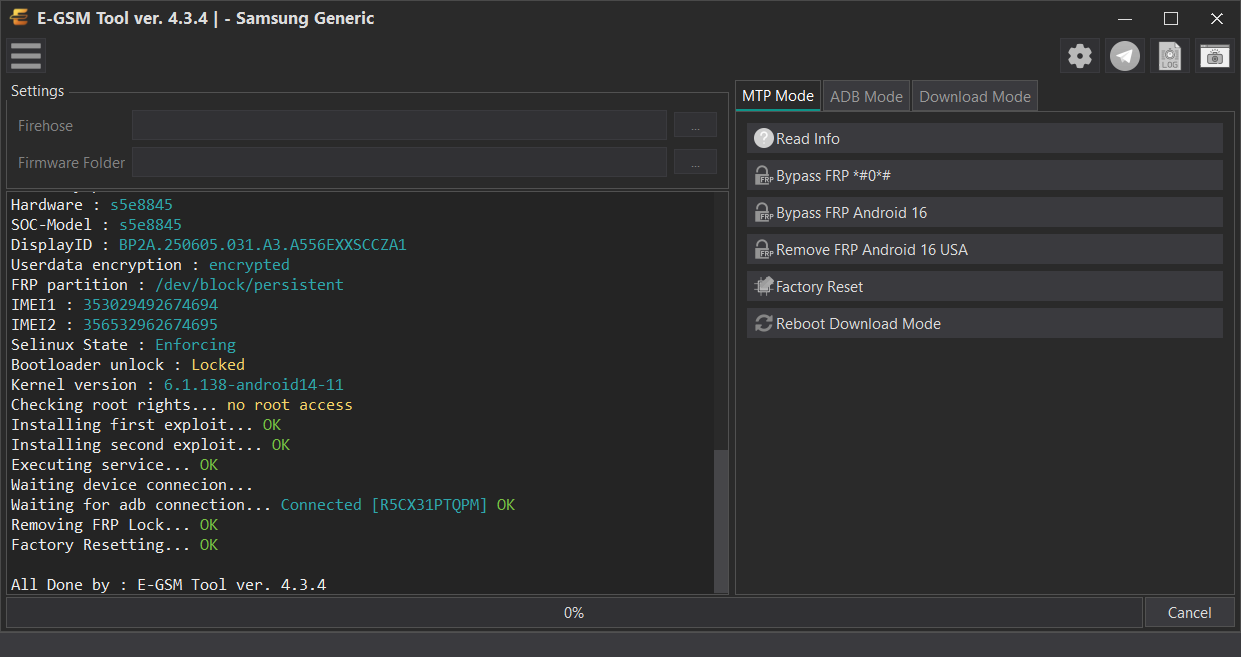Browse for Firehose file with ... button

(695, 125)
